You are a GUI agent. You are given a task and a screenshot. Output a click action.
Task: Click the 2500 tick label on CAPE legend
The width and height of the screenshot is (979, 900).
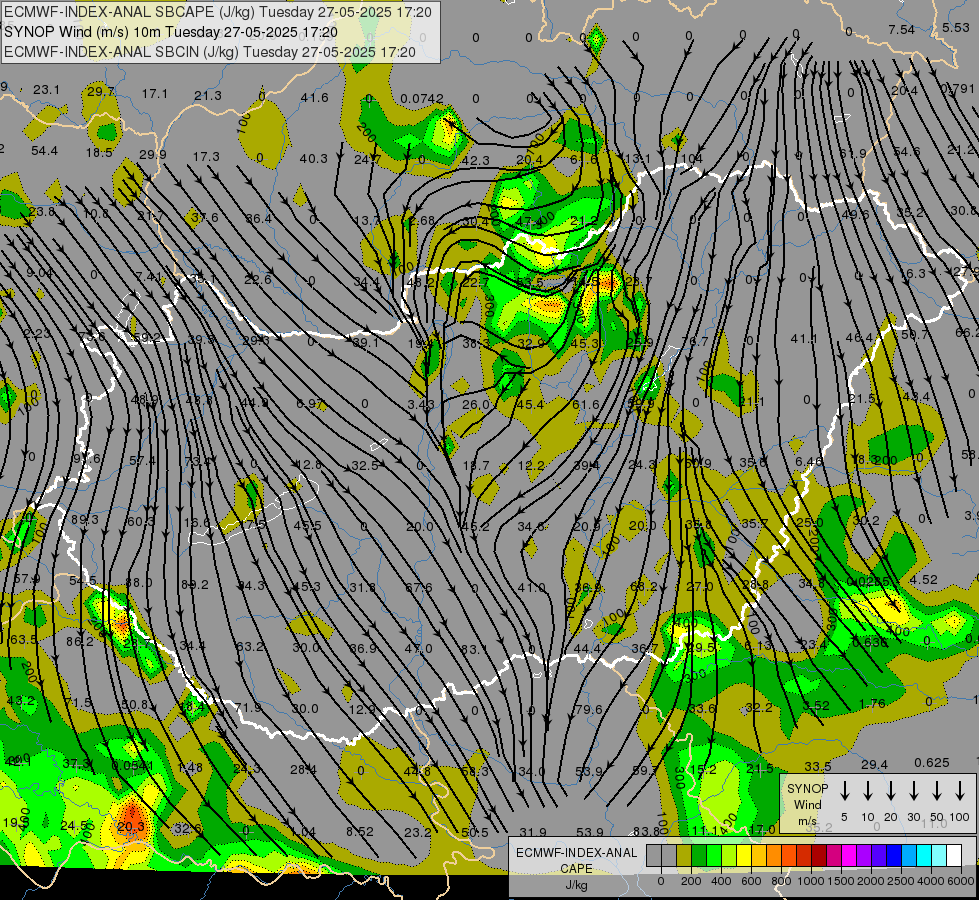click(x=901, y=881)
